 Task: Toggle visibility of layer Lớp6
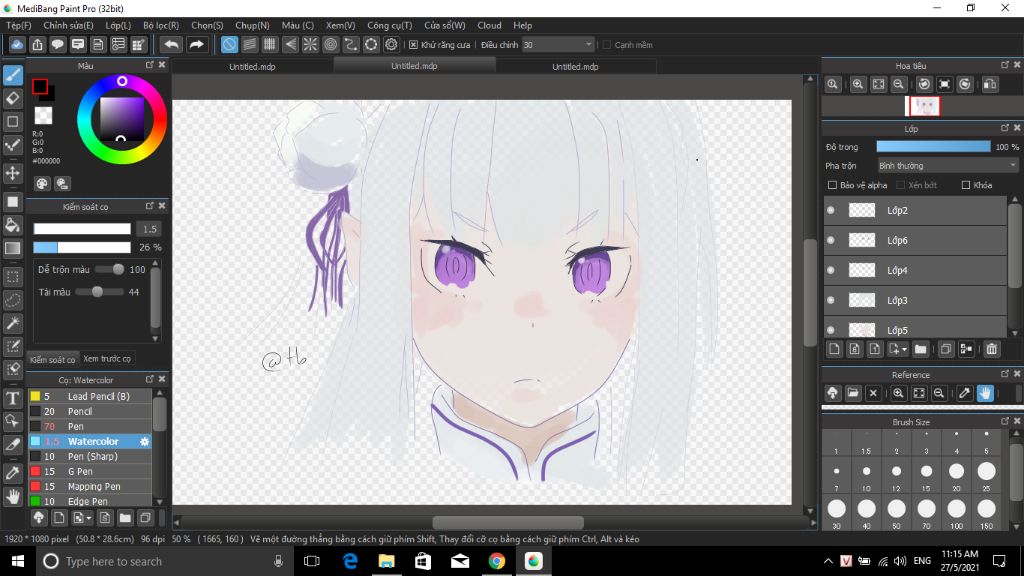coord(831,240)
